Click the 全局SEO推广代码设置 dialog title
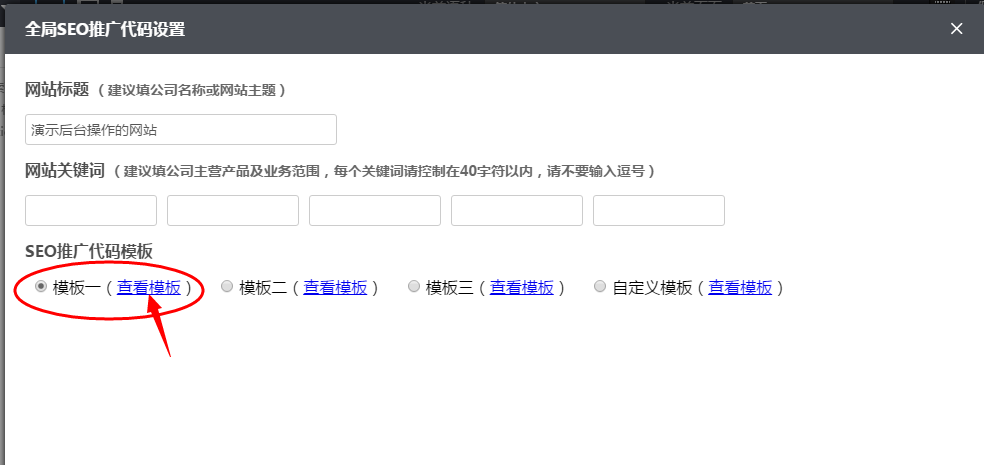The image size is (984, 465). (105, 29)
